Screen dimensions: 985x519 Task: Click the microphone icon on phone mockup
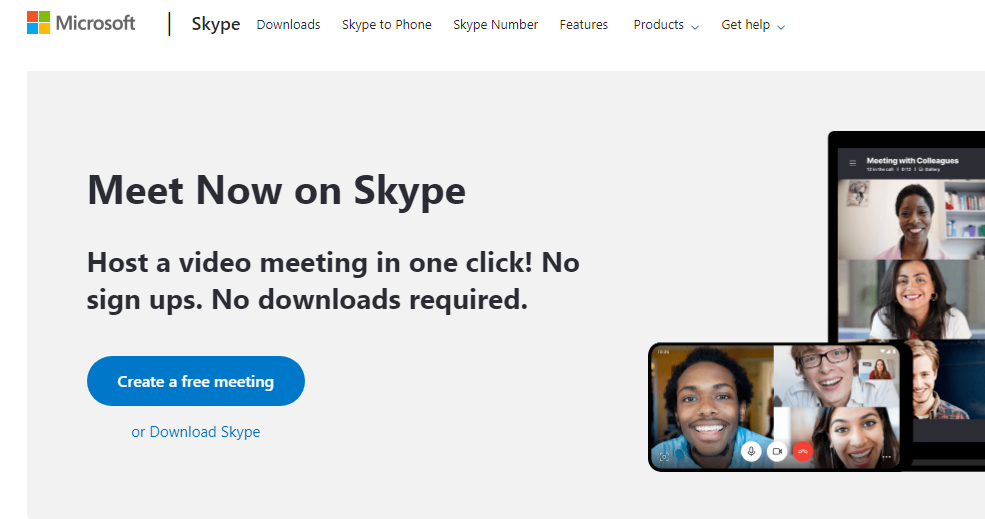click(x=751, y=451)
